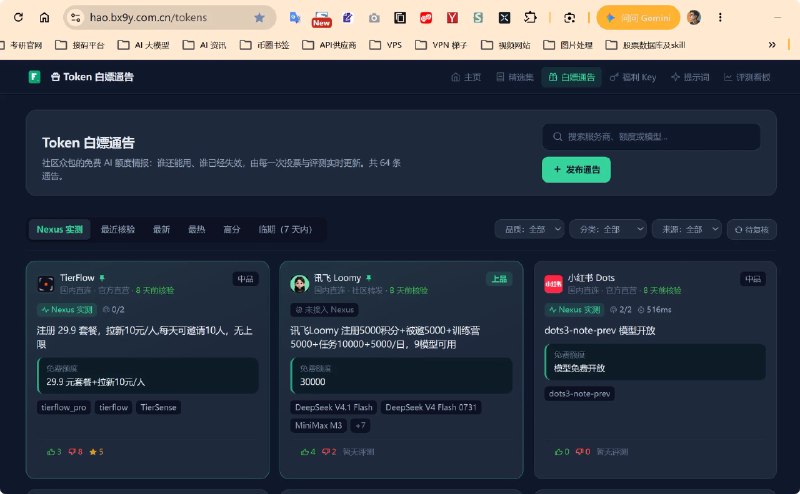Upvote the TierFlow card
The image size is (800, 494).
point(54,452)
